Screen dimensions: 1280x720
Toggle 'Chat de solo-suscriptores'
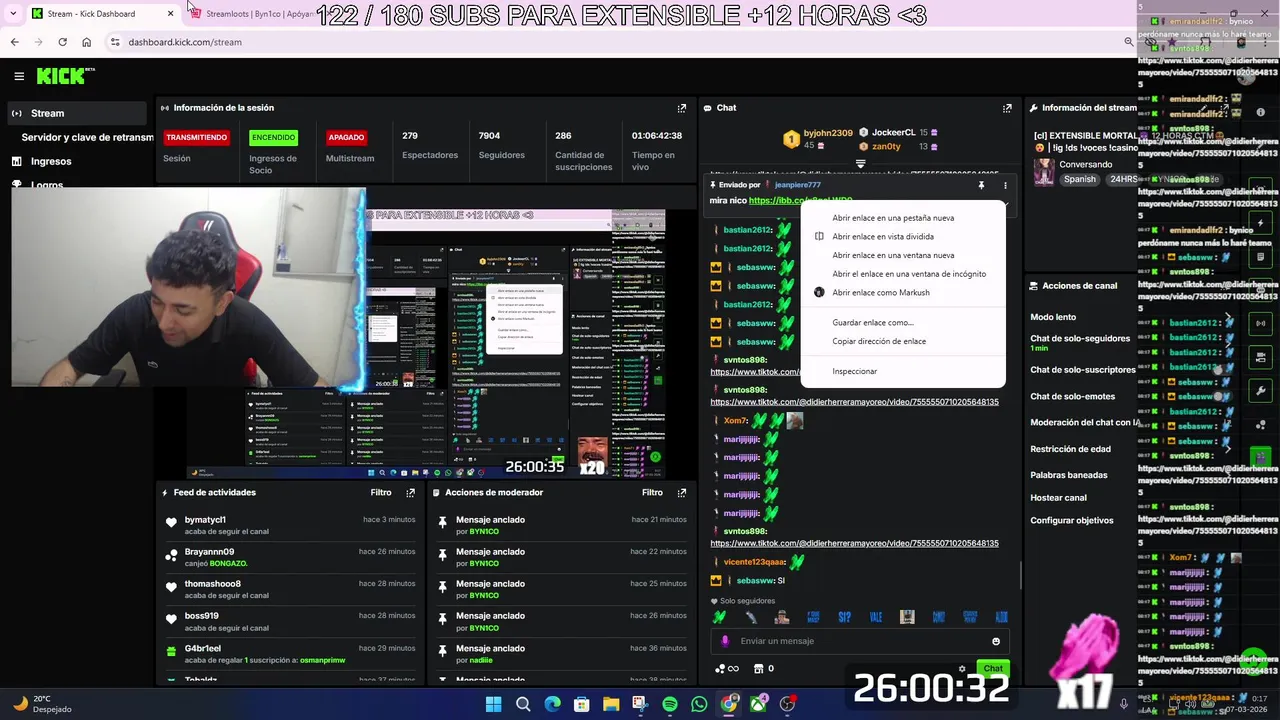click(x=1083, y=370)
